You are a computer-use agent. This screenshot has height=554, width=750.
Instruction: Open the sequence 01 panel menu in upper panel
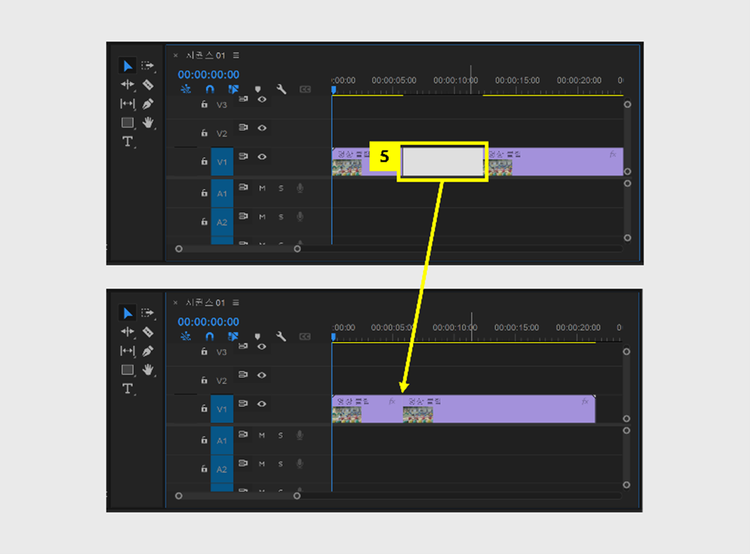pyautogui.click(x=236, y=55)
